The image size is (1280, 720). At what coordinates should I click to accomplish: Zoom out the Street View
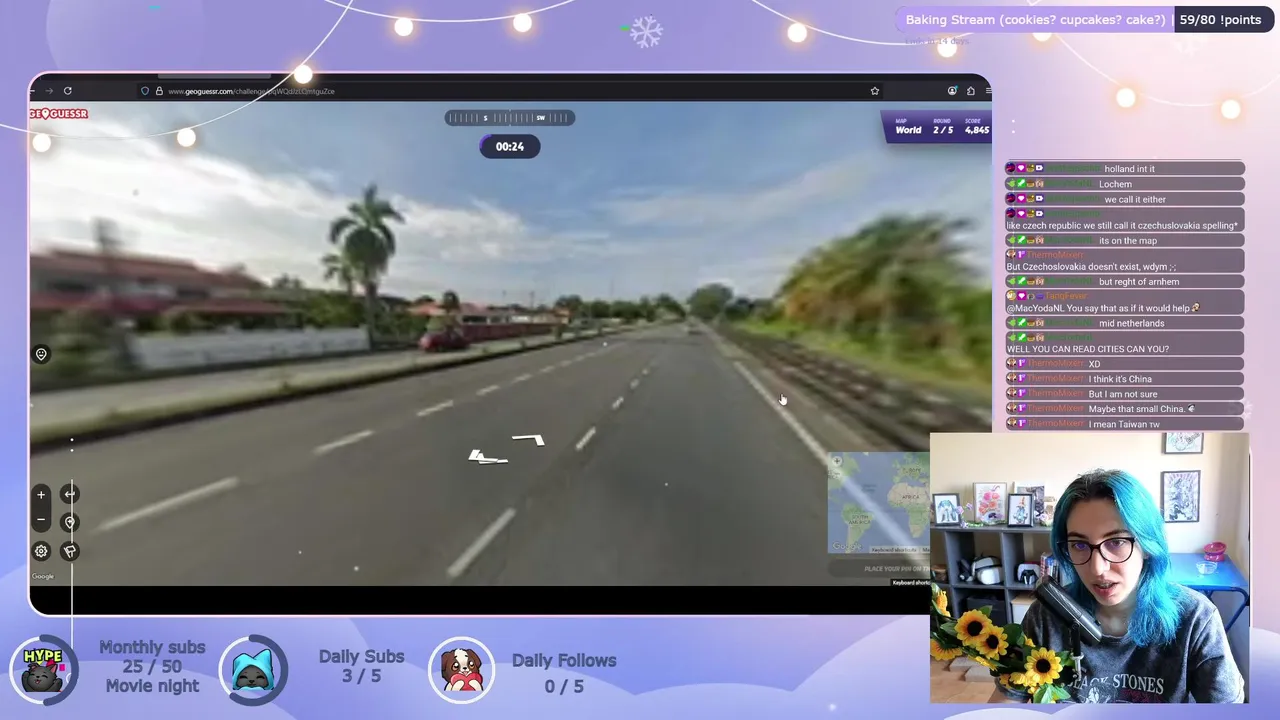41,520
